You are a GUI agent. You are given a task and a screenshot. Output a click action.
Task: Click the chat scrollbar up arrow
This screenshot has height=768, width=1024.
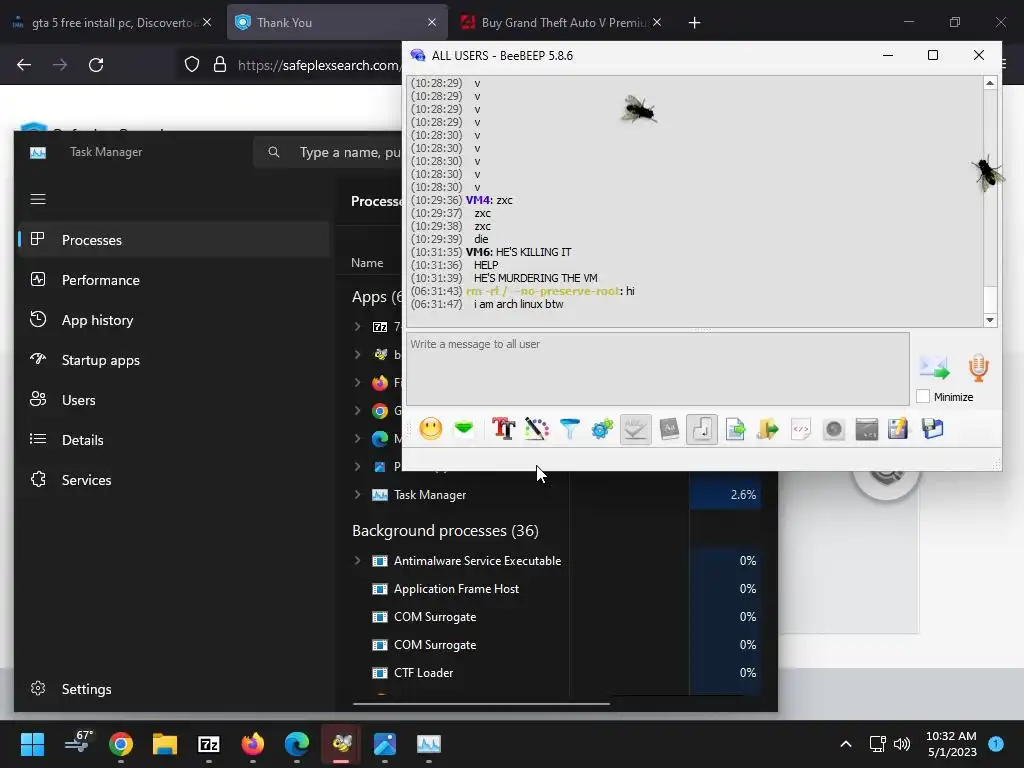tap(990, 83)
